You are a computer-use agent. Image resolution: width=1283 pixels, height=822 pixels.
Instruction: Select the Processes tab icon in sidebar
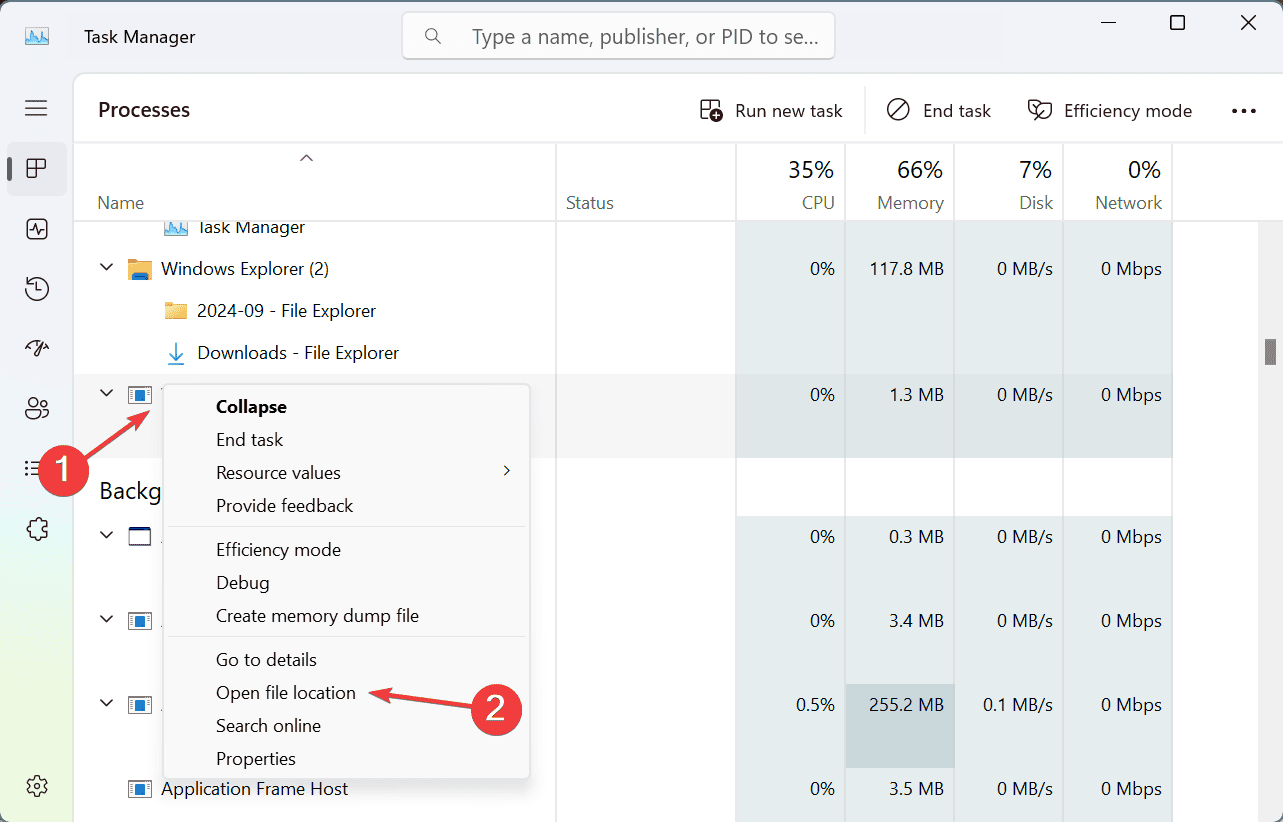[37, 168]
